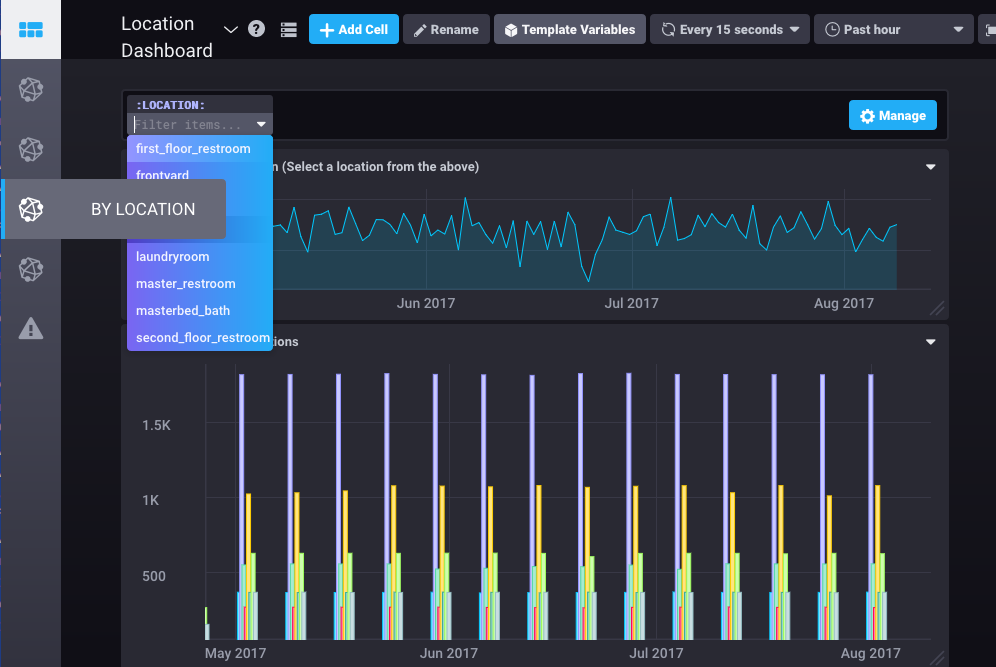Click the line graph cell resize handle
996x667 pixels.
[938, 308]
